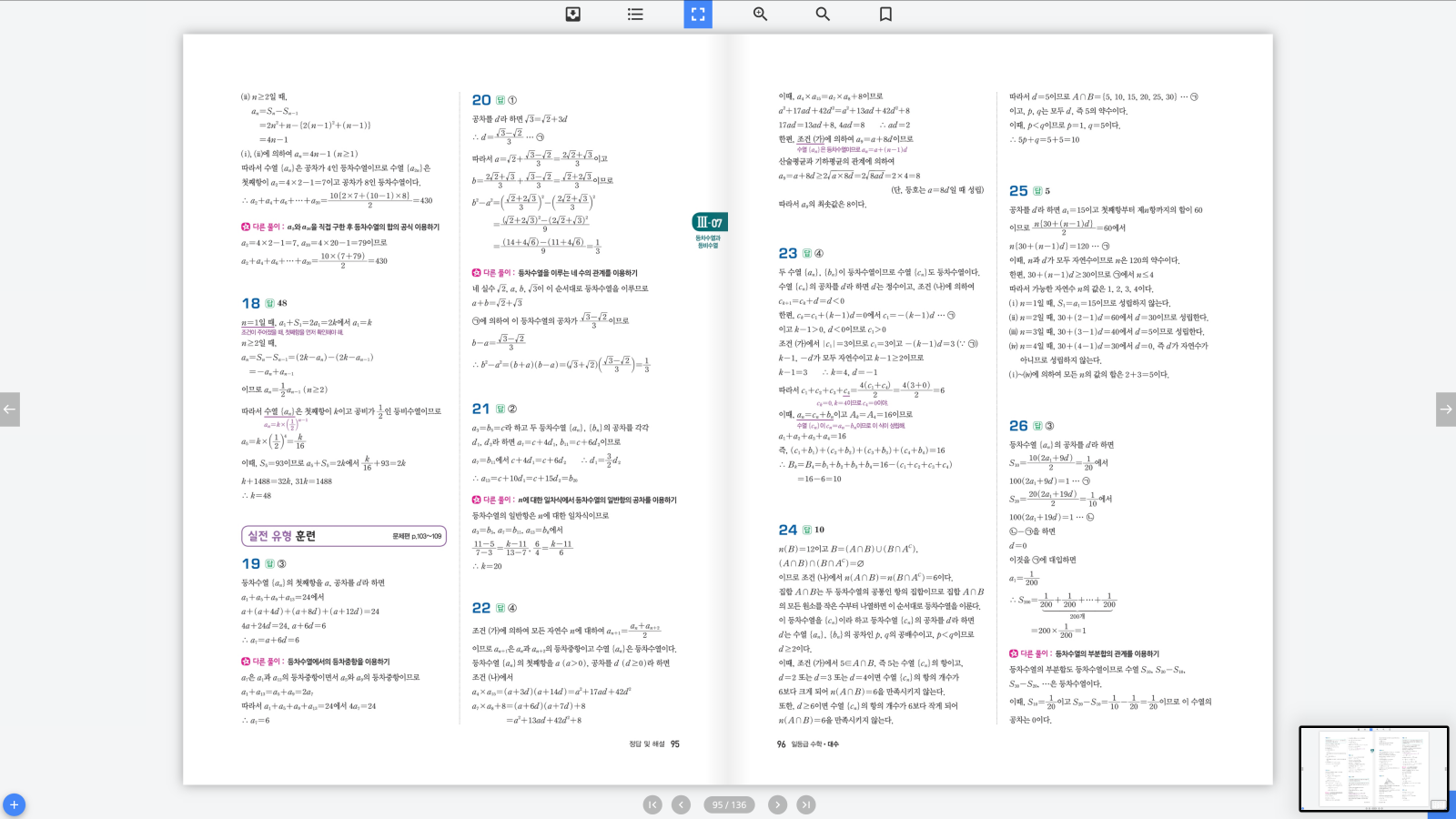Bookmark the current page

click(885, 15)
